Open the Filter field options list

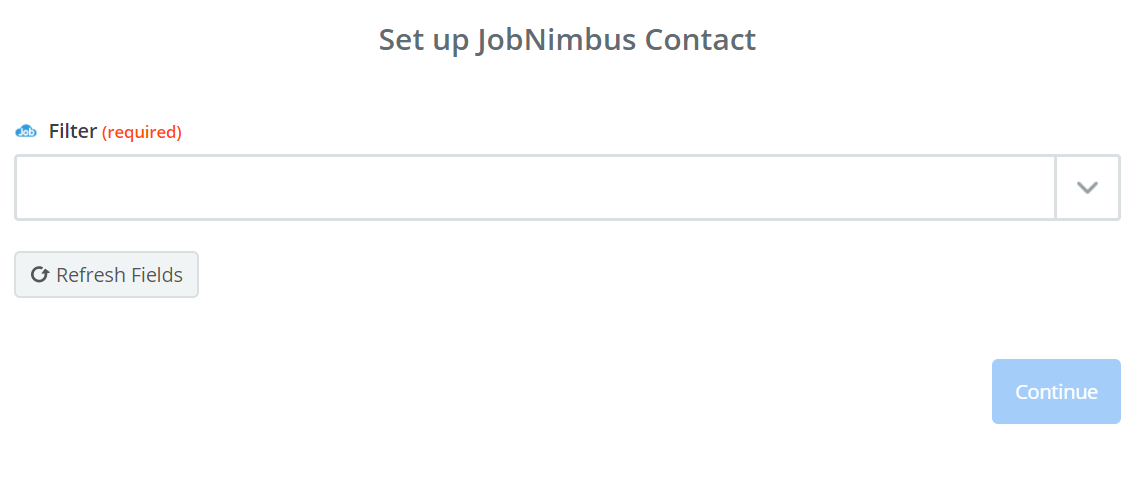(x=1087, y=187)
